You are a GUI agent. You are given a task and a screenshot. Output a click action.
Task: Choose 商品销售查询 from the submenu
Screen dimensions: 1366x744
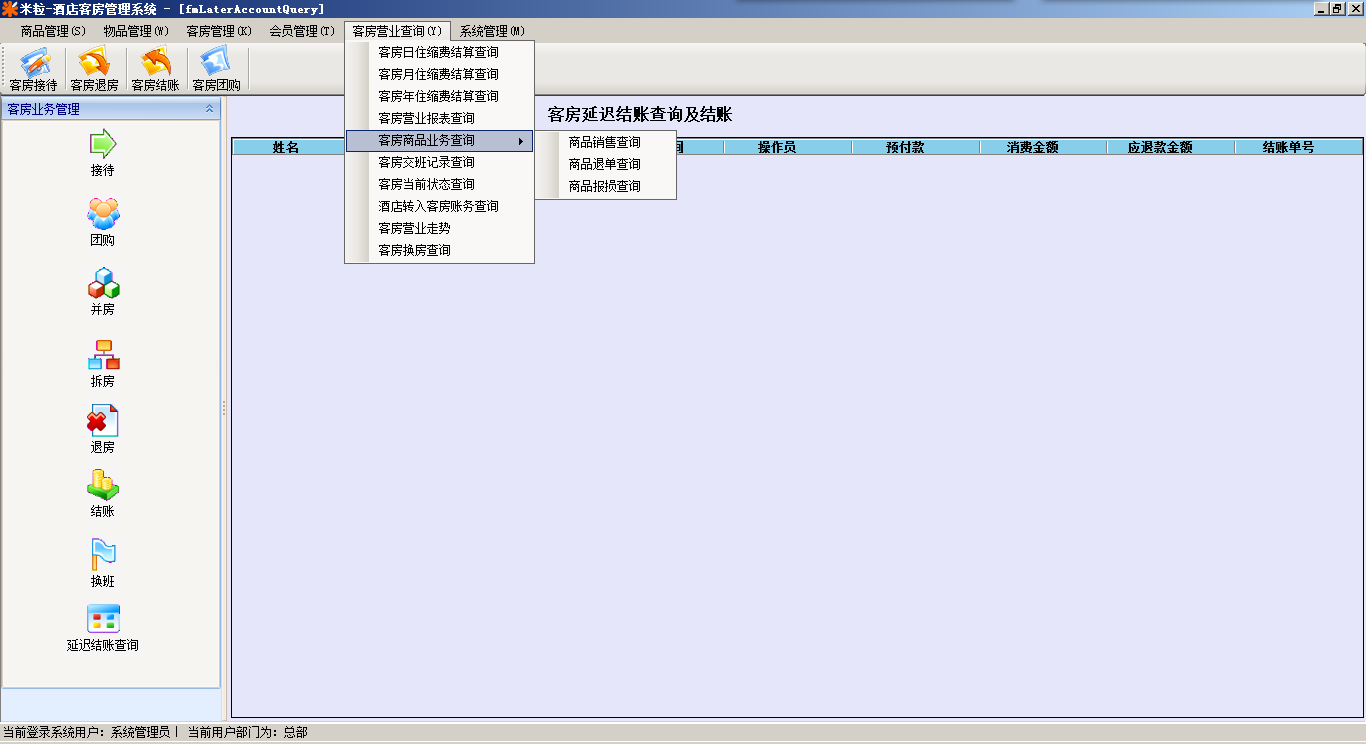(x=605, y=142)
